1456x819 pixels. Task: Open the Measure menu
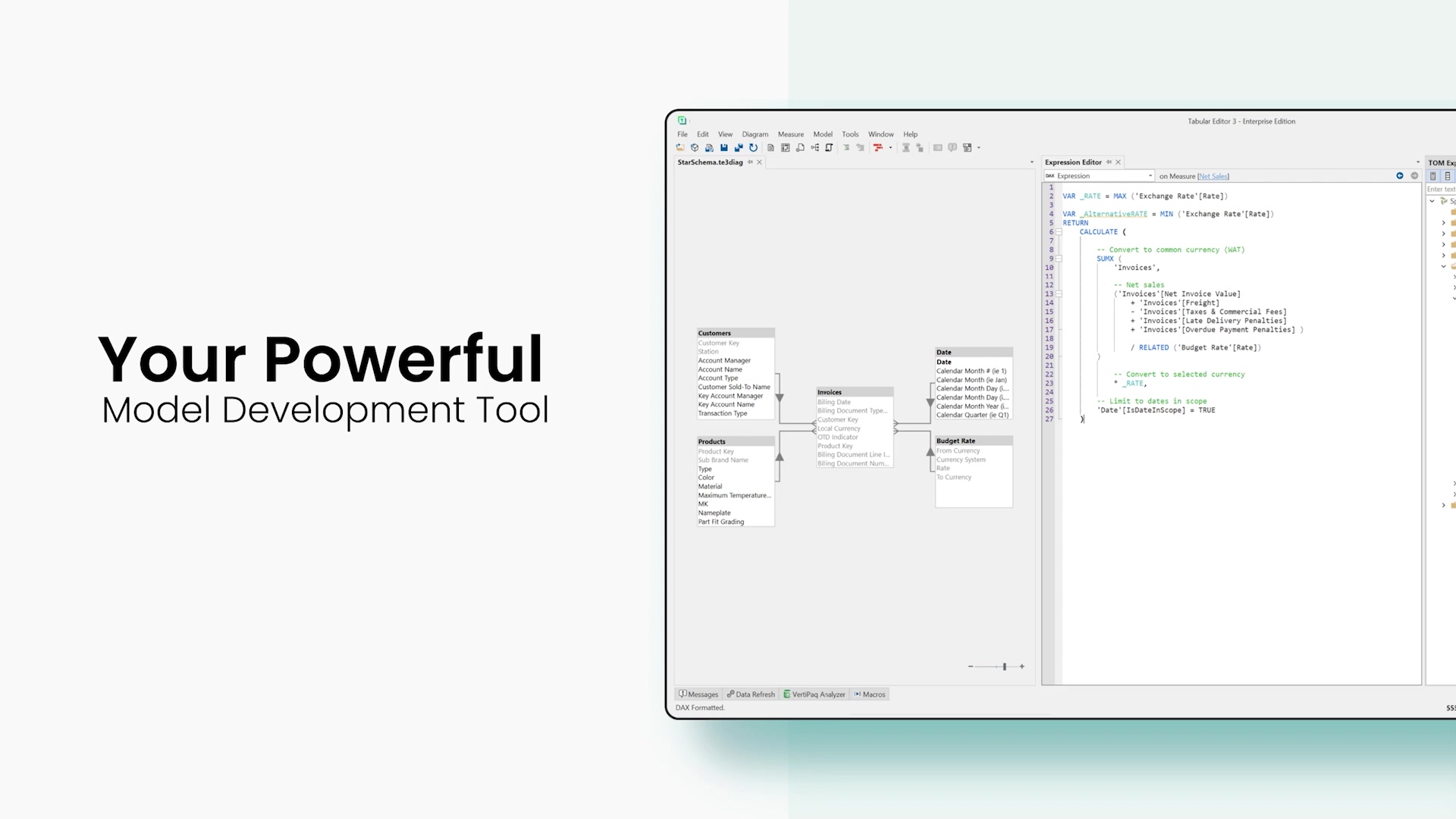790,134
